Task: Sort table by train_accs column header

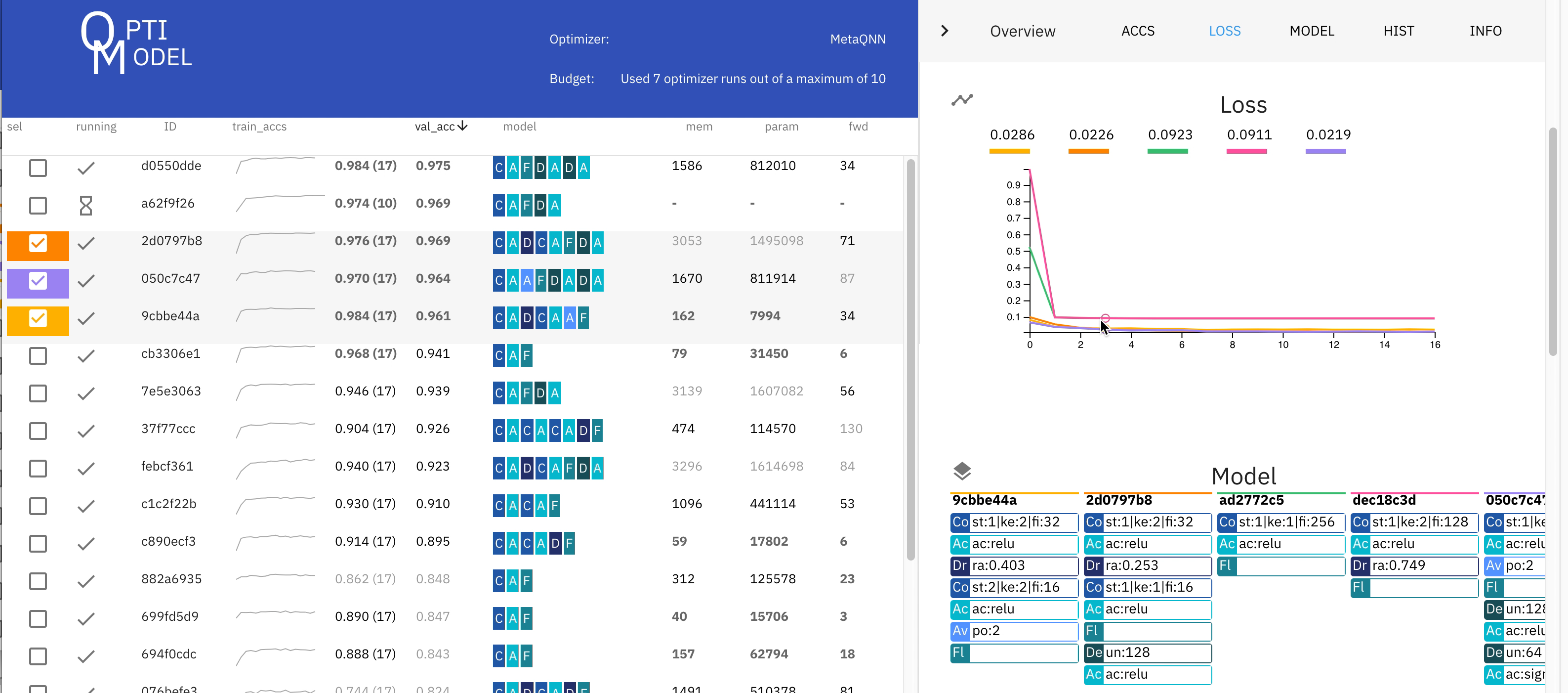Action: [259, 127]
